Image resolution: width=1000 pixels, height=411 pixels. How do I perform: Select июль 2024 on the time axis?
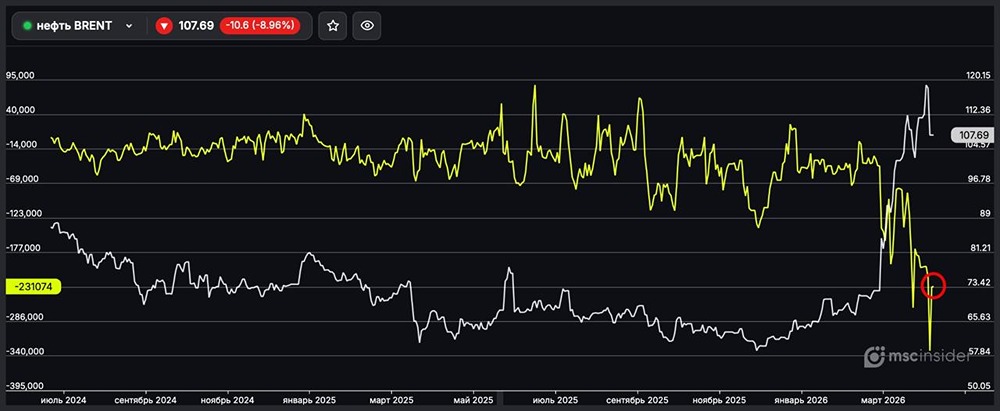click(63, 399)
